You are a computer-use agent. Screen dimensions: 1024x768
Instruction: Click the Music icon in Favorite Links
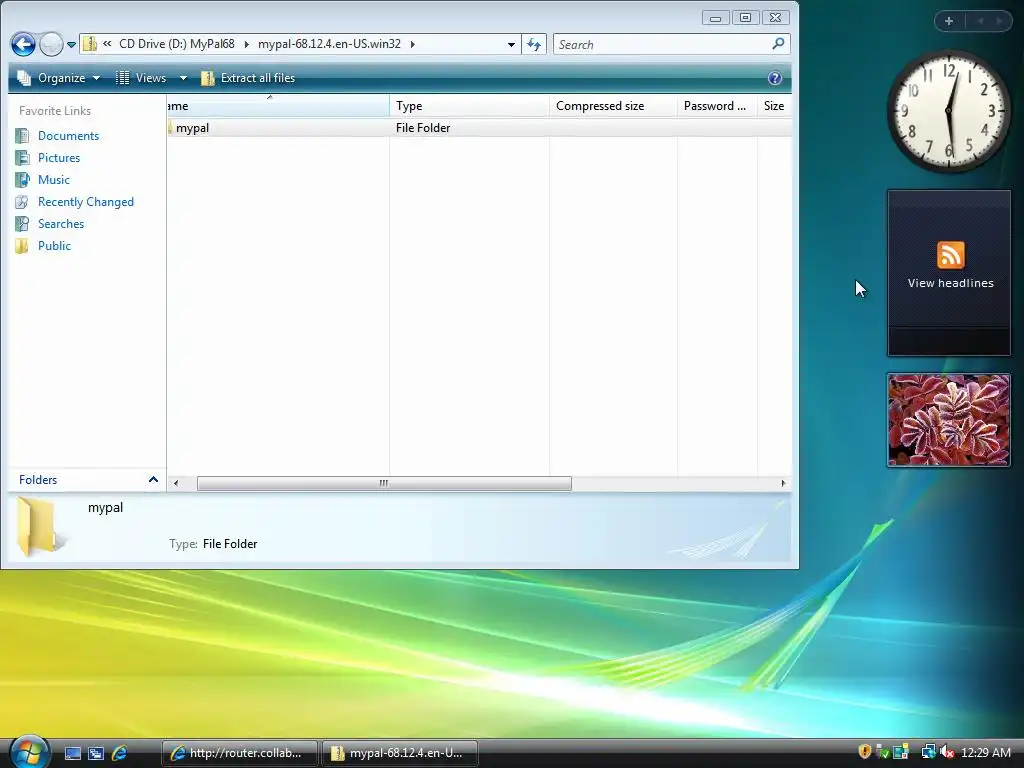(22, 180)
